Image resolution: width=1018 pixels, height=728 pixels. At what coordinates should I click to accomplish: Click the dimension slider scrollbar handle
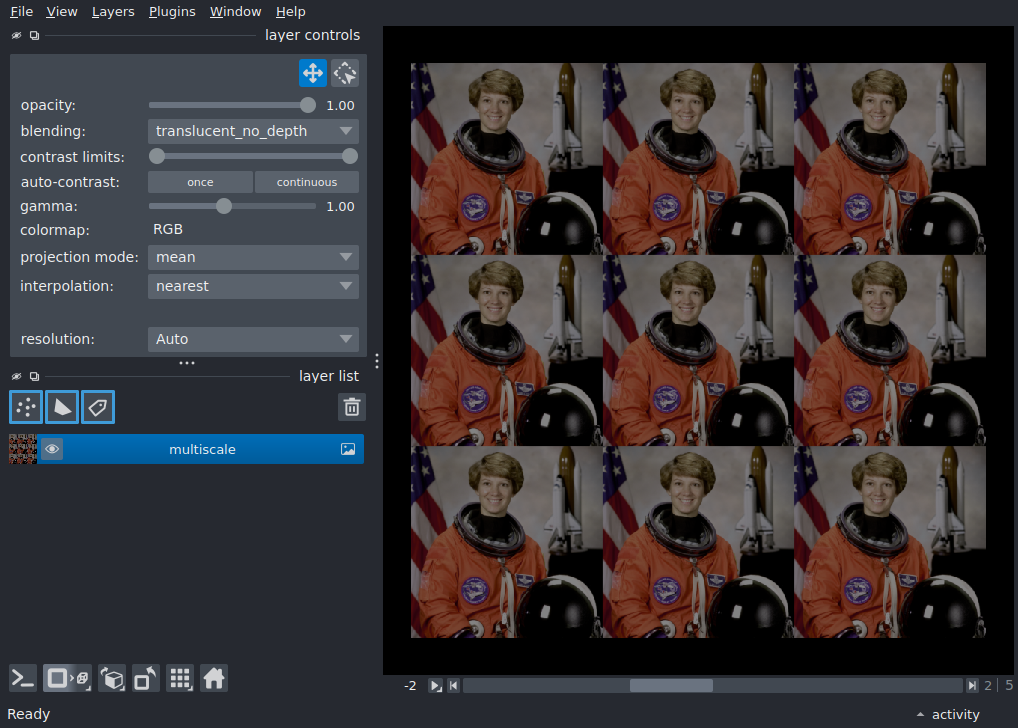click(x=671, y=685)
